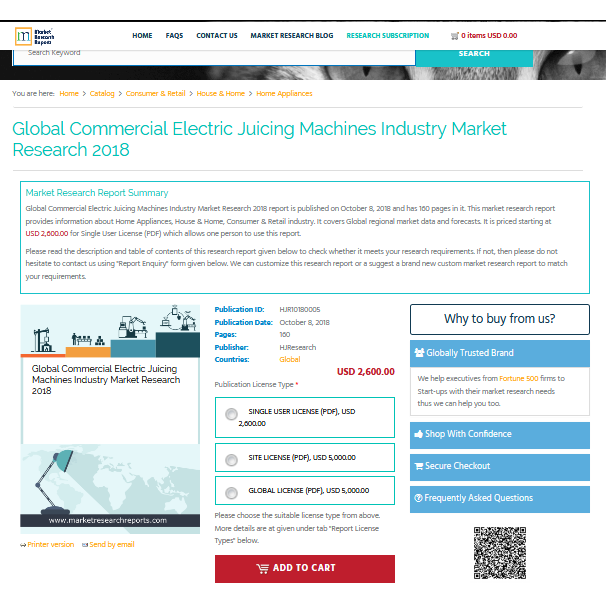Click the Market Research Report Summary heading

97,193
